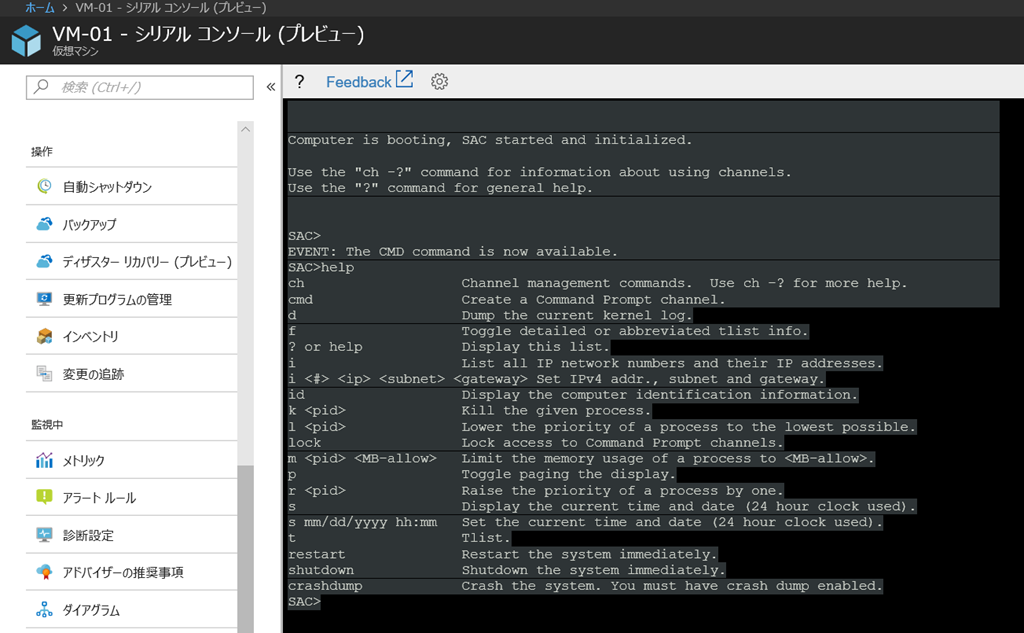1024x633 pixels.
Task: Click the disaster recovery icon
Action: (x=44, y=261)
